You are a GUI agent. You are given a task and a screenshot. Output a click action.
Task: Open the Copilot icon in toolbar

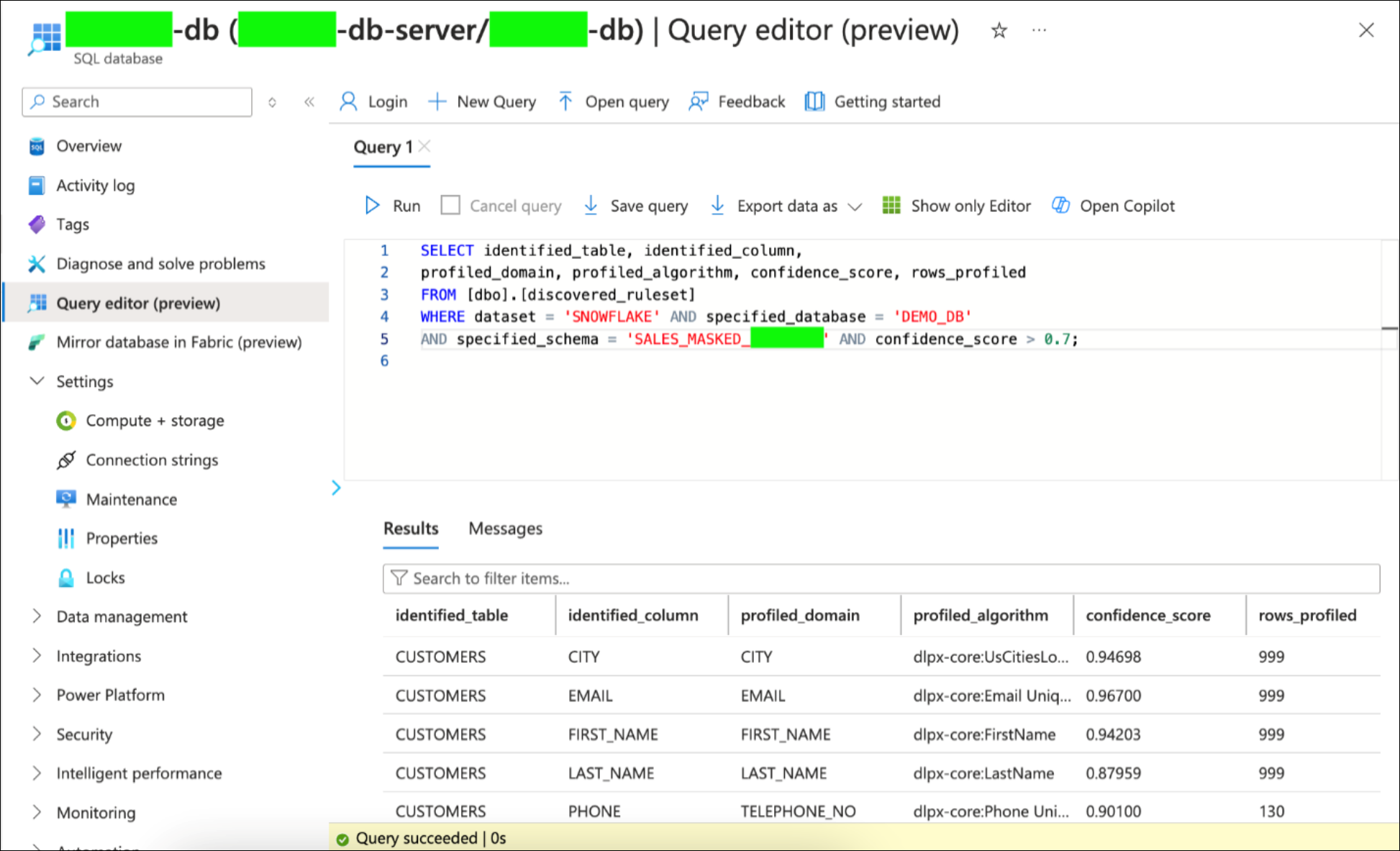(1060, 206)
